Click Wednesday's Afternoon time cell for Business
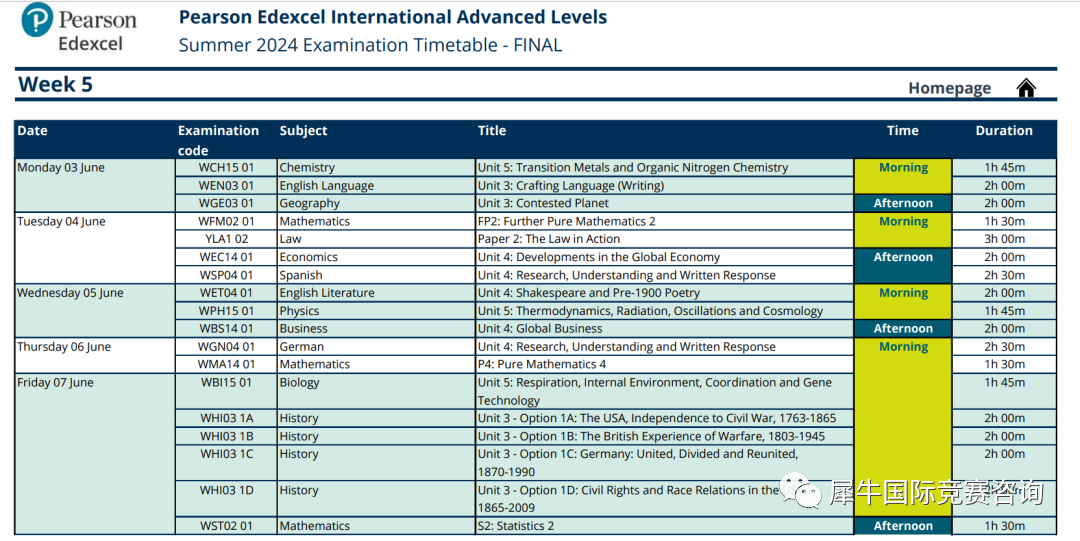 (x=903, y=329)
